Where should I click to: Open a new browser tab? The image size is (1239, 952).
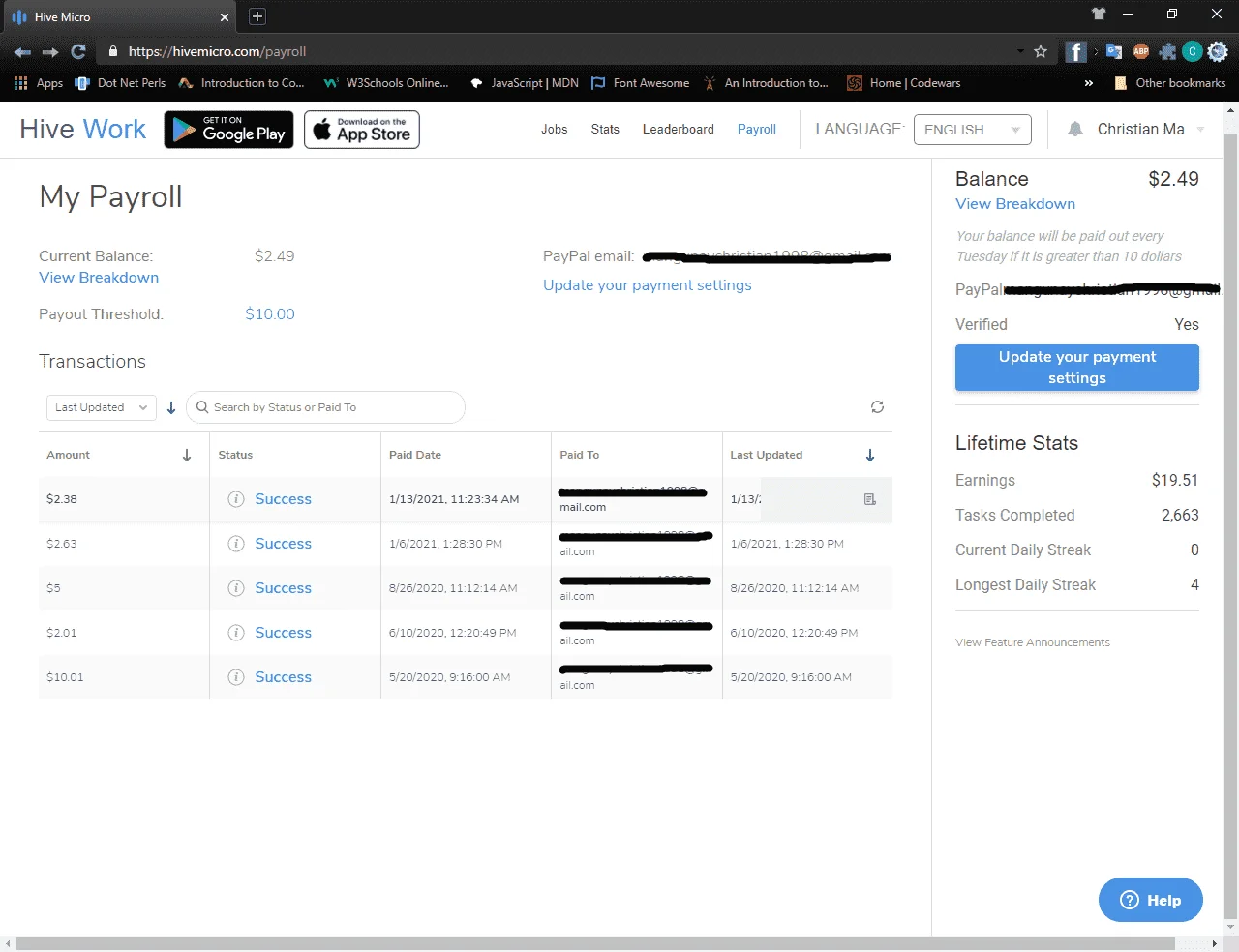[257, 16]
